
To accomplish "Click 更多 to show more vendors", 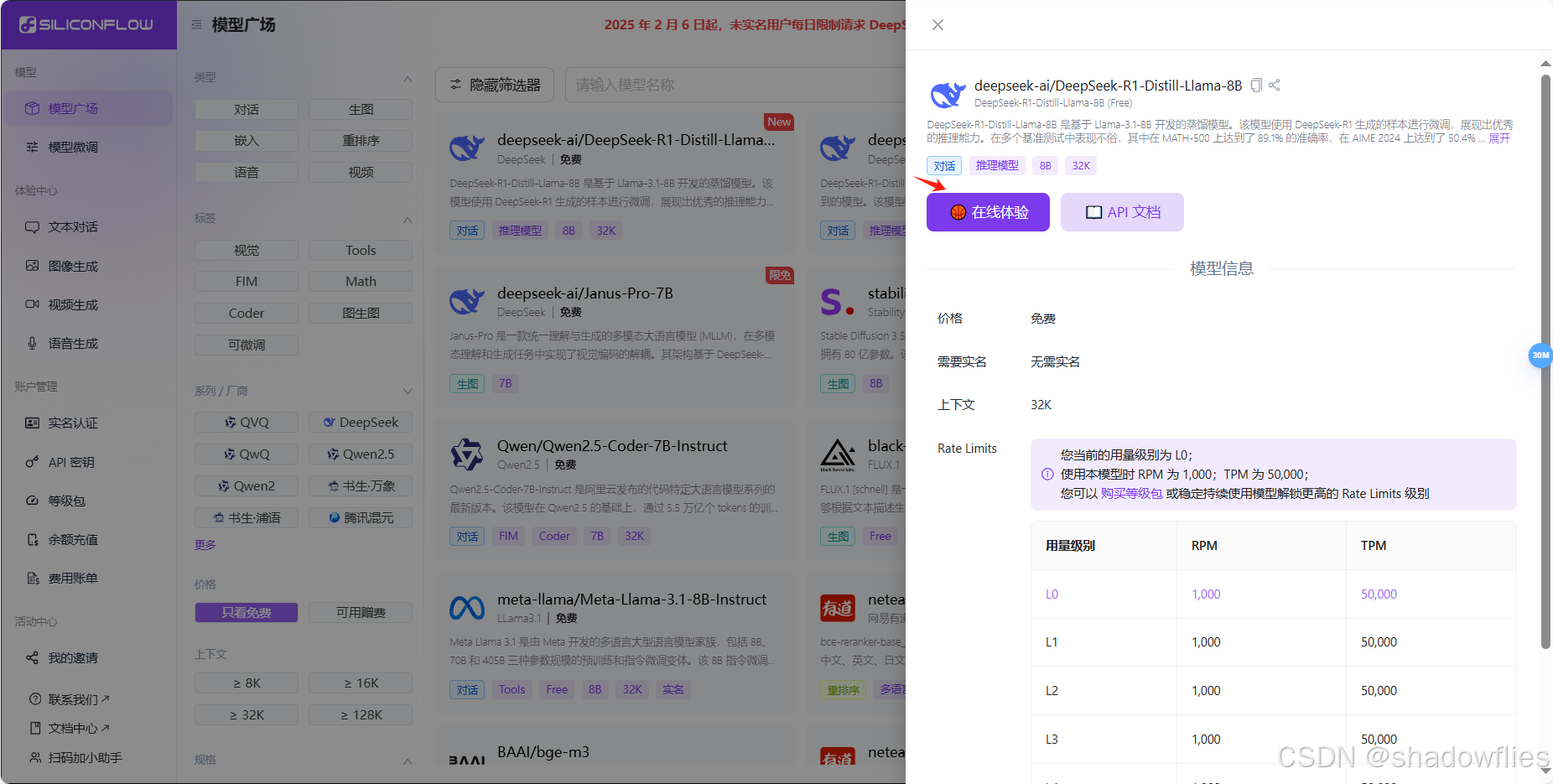I will [x=205, y=545].
